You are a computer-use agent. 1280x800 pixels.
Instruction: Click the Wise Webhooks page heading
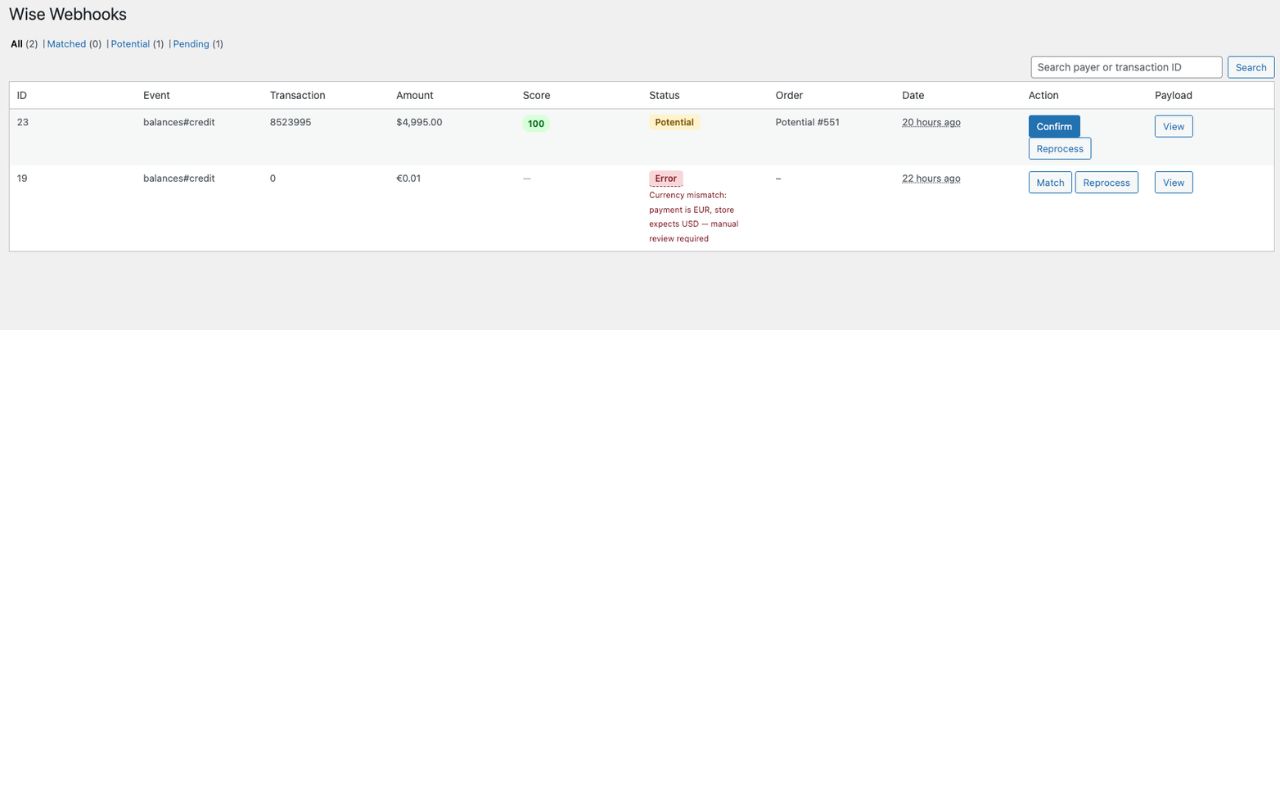pyautogui.click(x=68, y=15)
